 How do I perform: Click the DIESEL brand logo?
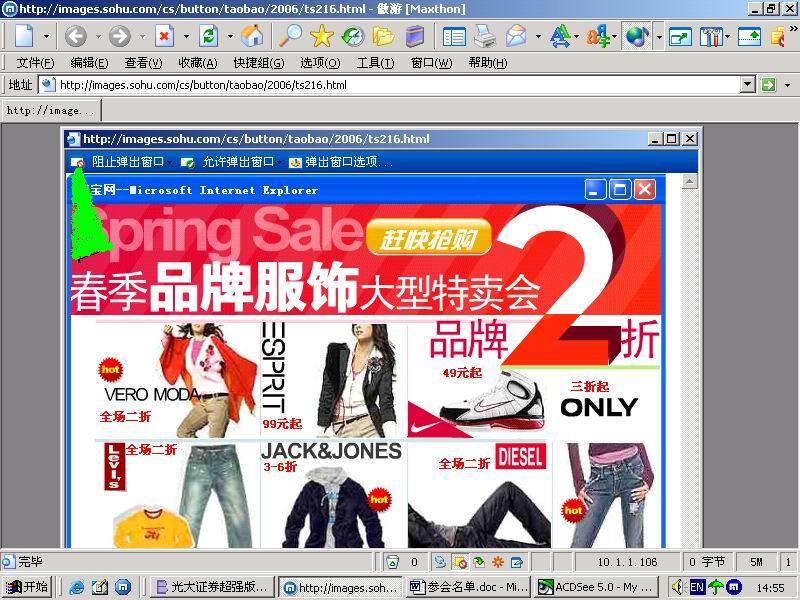[x=520, y=456]
